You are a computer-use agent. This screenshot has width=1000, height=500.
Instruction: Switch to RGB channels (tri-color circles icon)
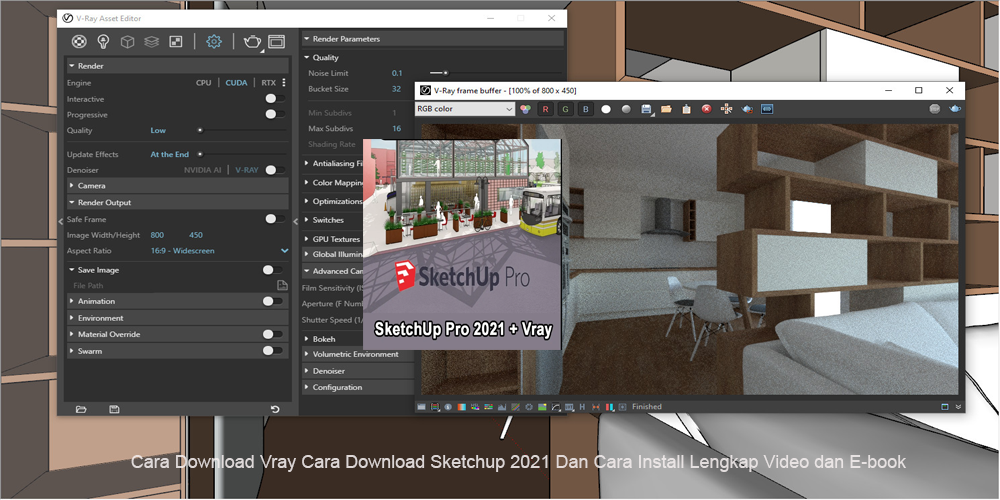(x=525, y=109)
